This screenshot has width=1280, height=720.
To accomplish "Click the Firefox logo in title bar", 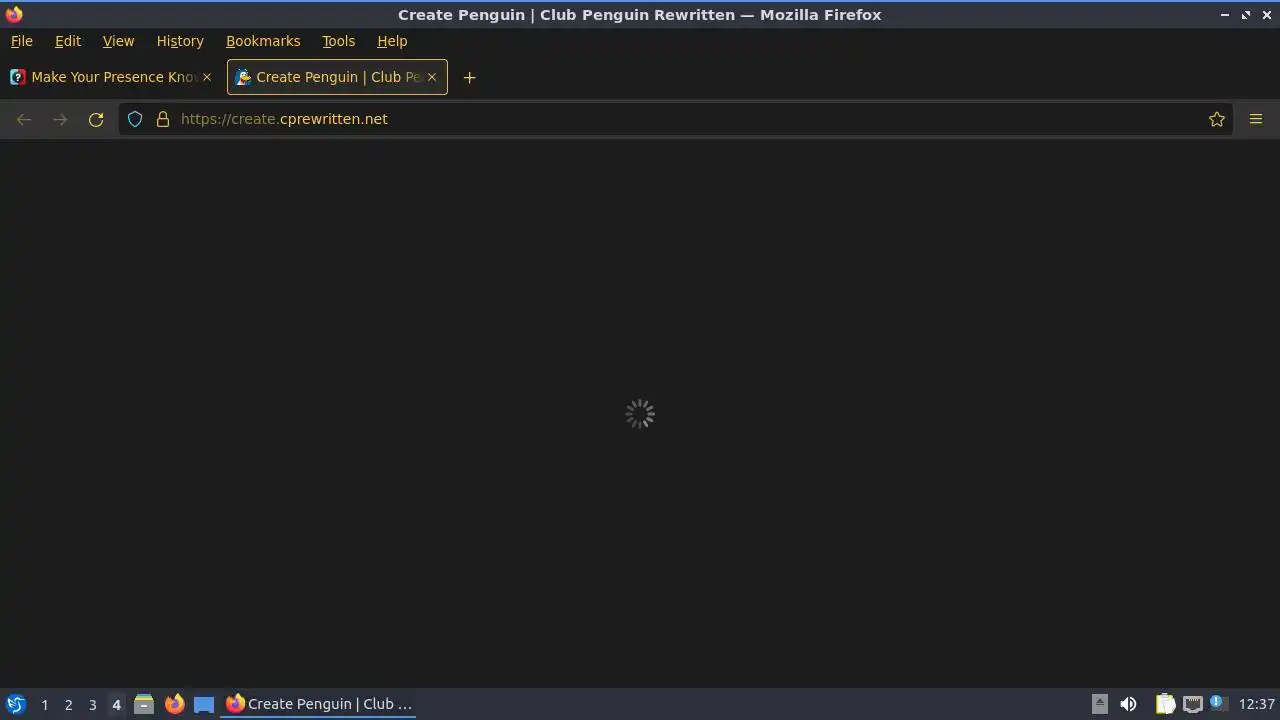I will click(x=14, y=14).
